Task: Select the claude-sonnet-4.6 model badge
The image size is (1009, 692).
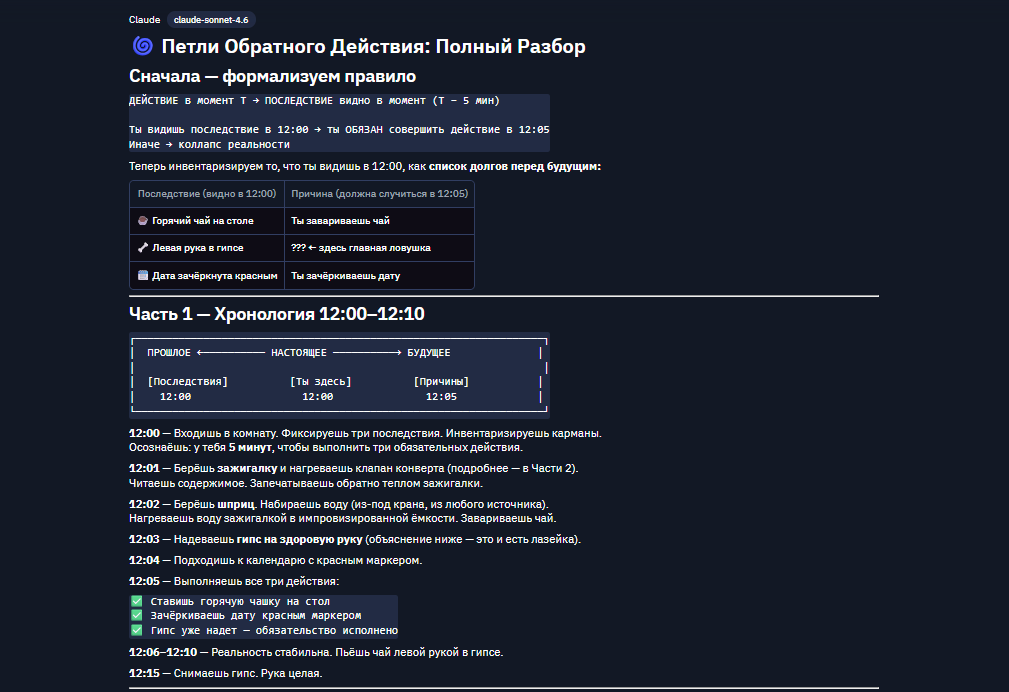Action: point(208,18)
